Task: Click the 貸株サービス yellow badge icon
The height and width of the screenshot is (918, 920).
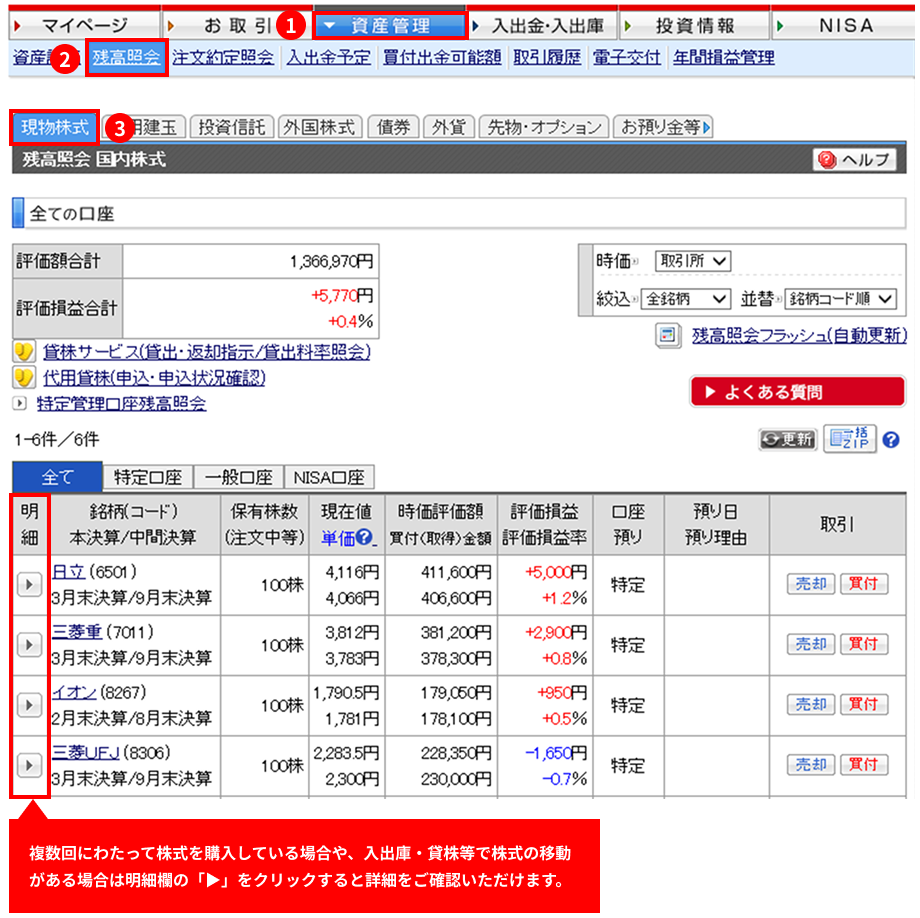Action: (25, 352)
